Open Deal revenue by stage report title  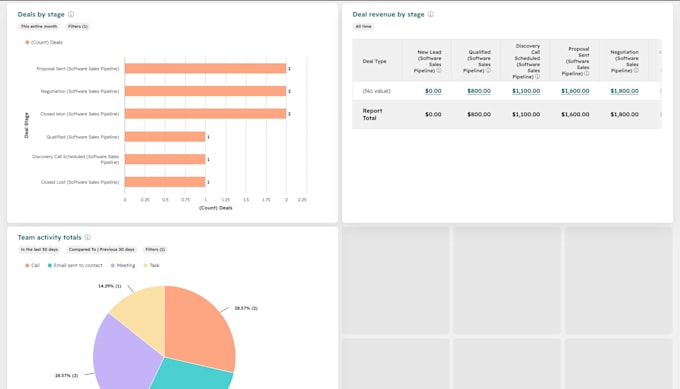pos(388,14)
